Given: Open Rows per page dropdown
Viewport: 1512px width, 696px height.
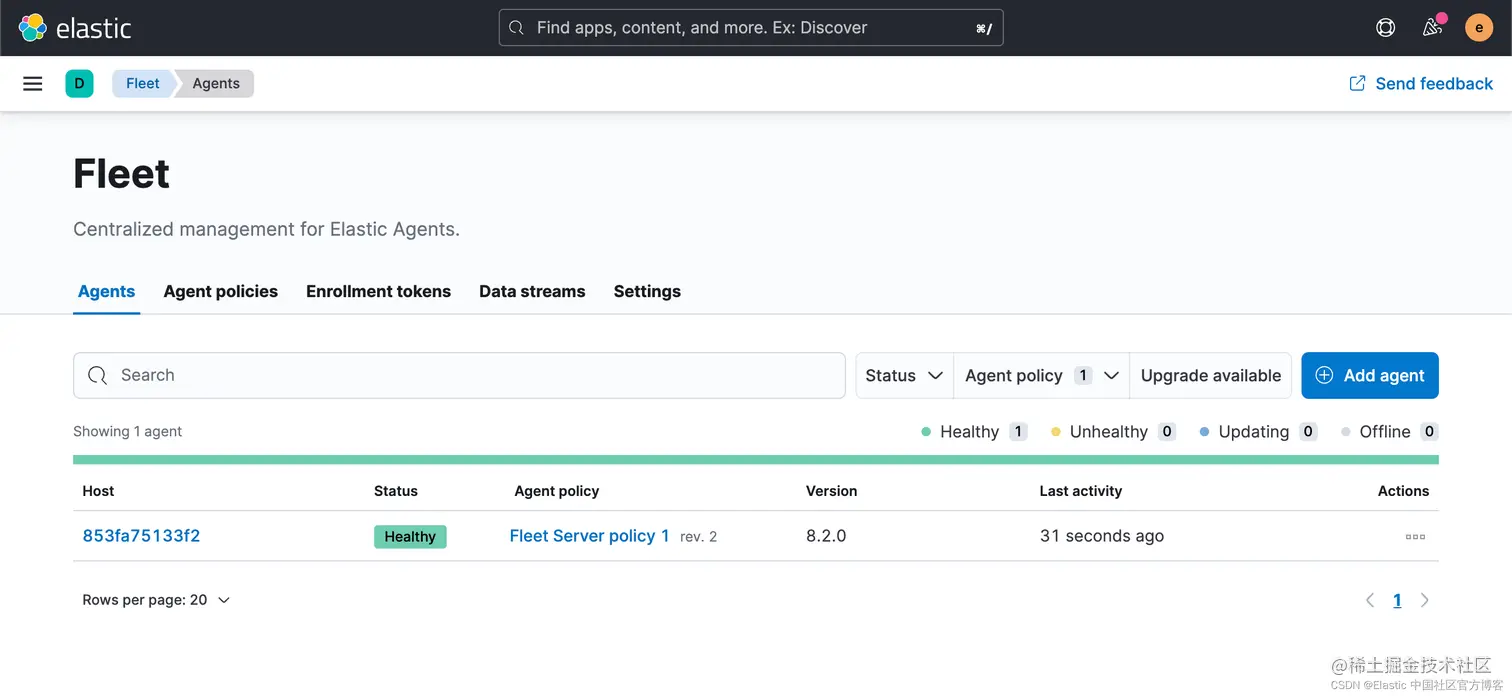Looking at the screenshot, I should (156, 600).
